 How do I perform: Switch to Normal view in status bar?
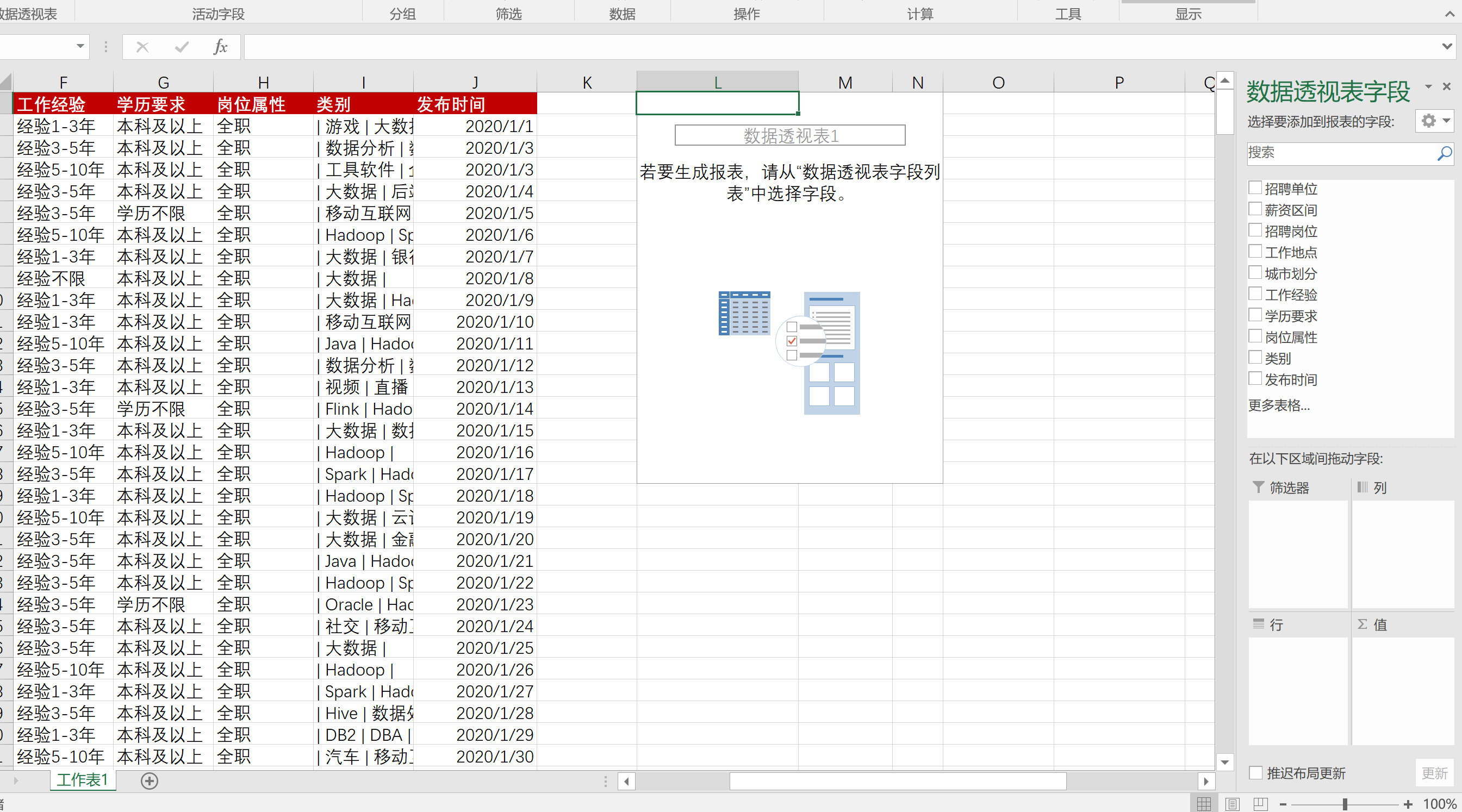pos(1203,803)
